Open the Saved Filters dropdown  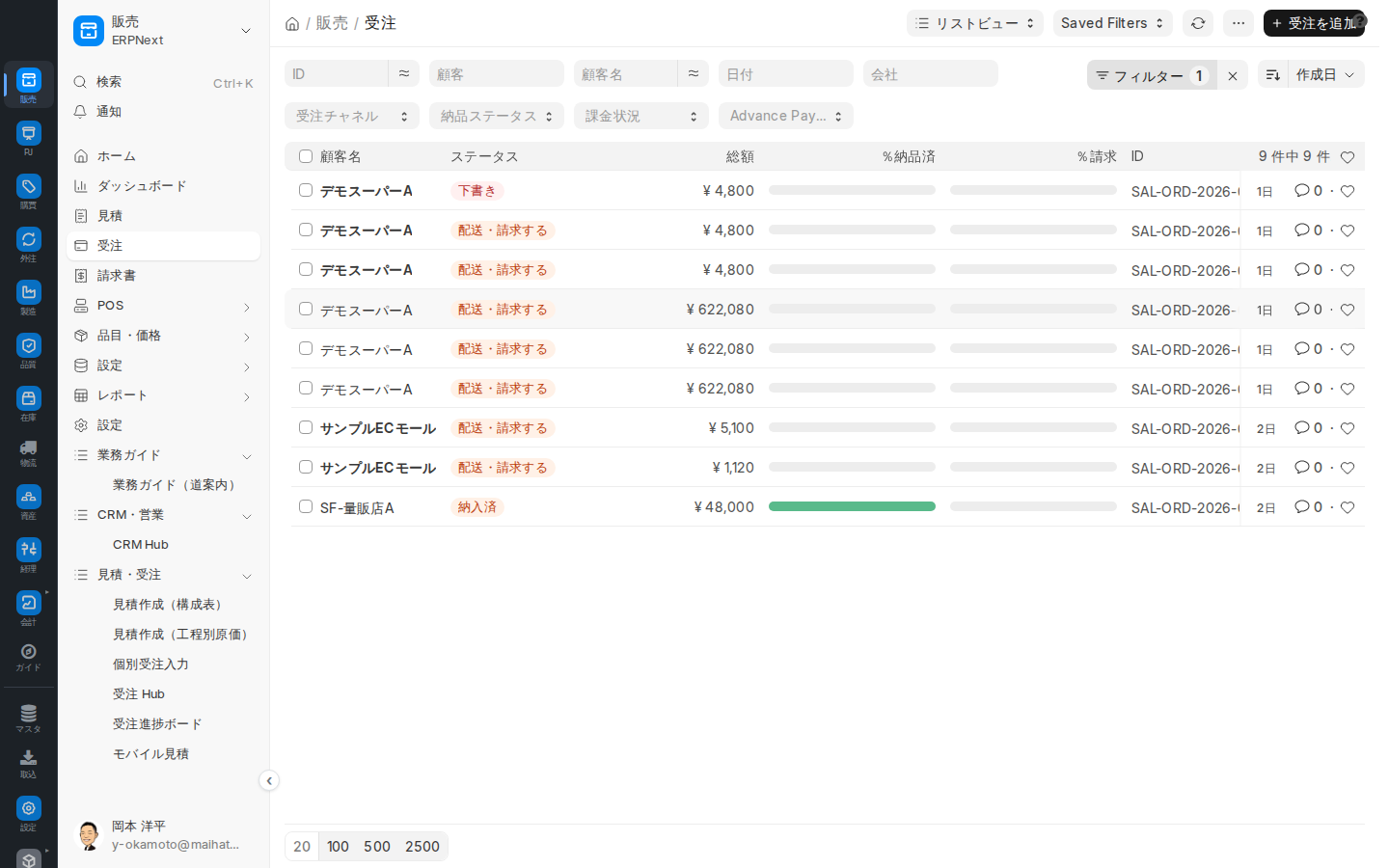coord(1113,23)
